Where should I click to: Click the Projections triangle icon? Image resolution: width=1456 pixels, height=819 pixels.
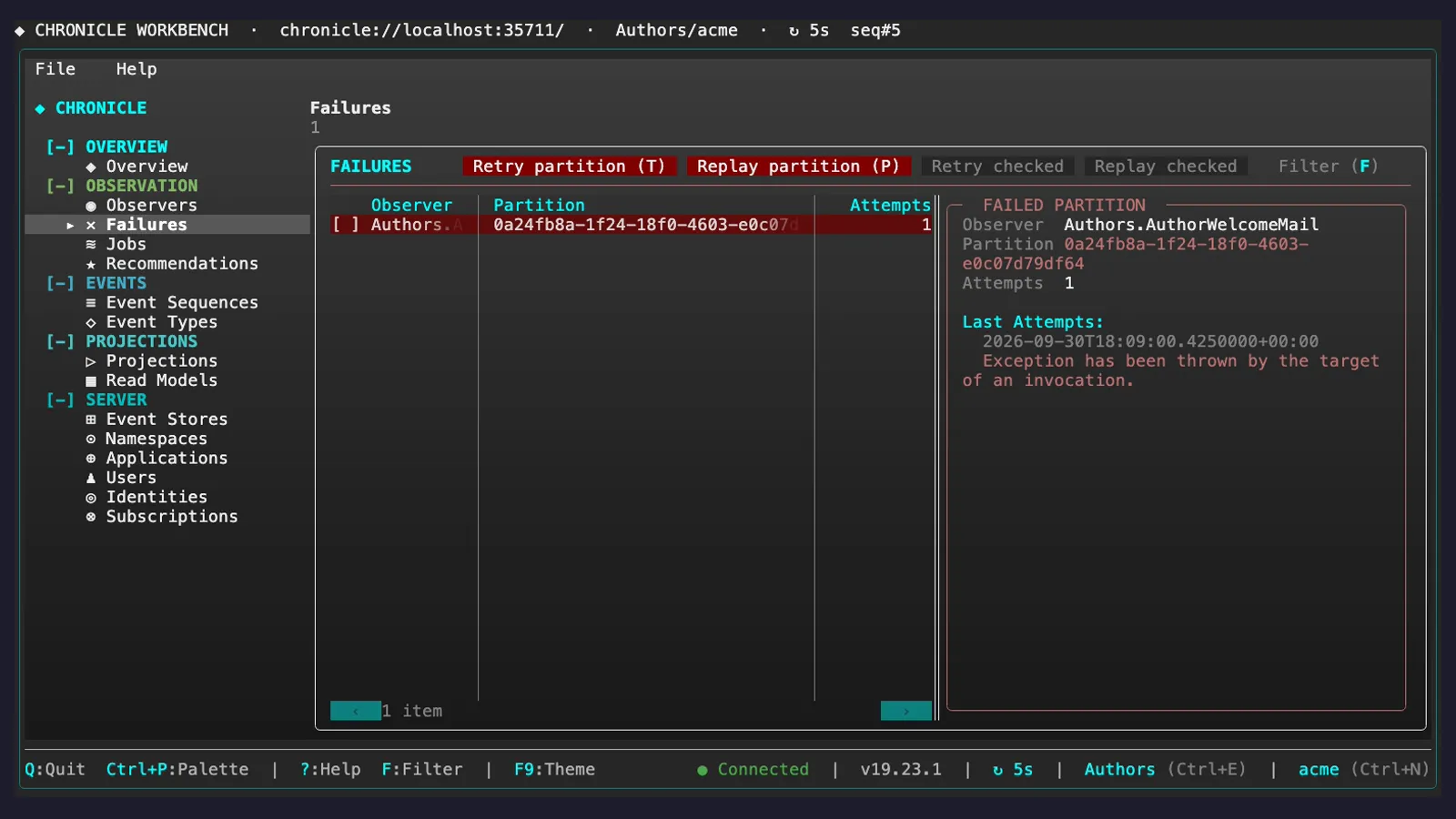pos(91,361)
